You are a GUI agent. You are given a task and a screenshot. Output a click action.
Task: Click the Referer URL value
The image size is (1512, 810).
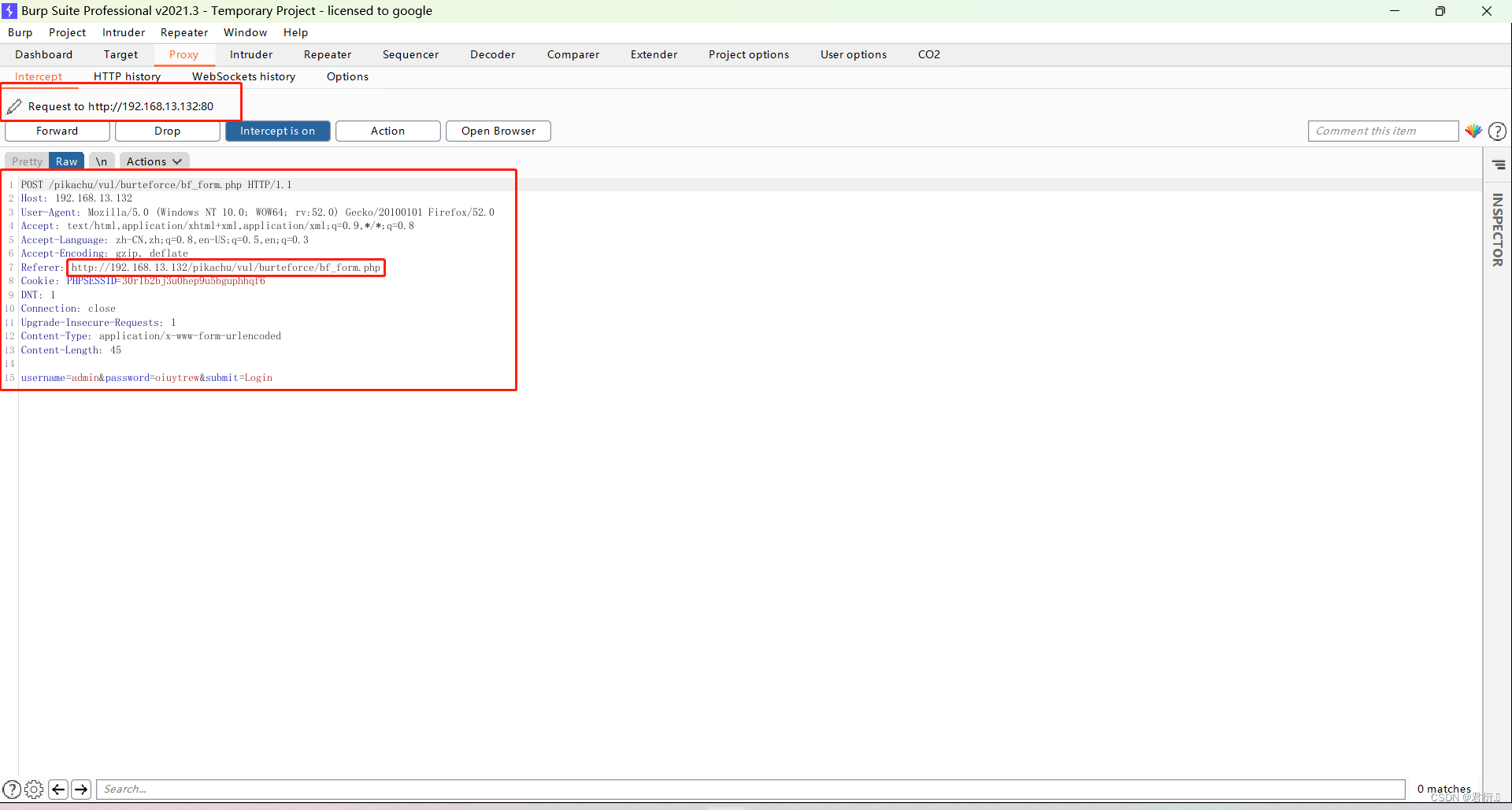point(226,268)
